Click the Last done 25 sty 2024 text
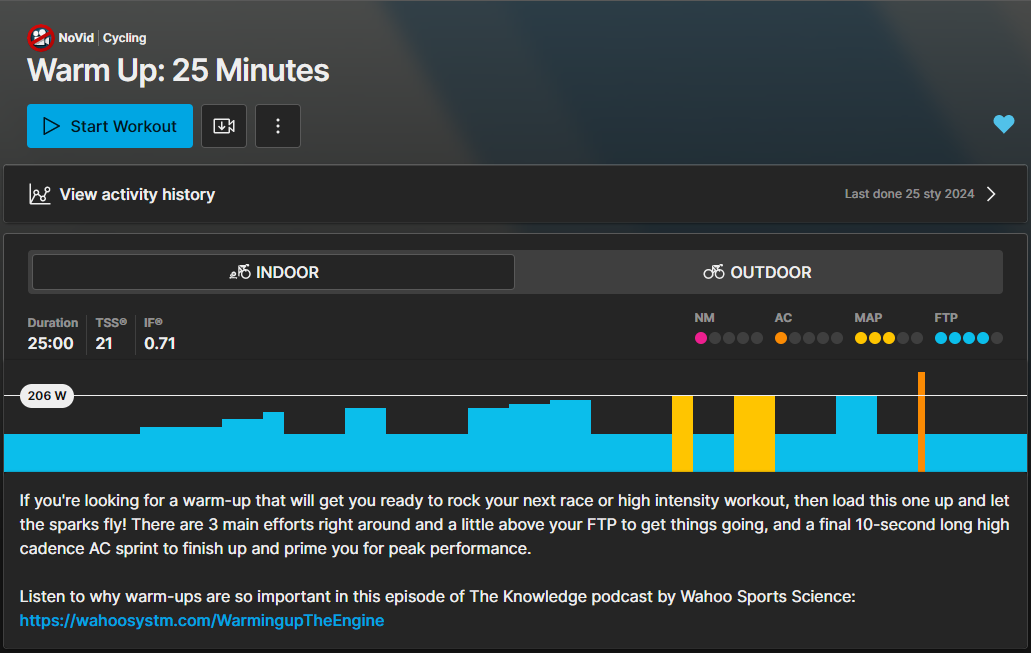Screen dimensions: 1031x653 [x=909, y=194]
